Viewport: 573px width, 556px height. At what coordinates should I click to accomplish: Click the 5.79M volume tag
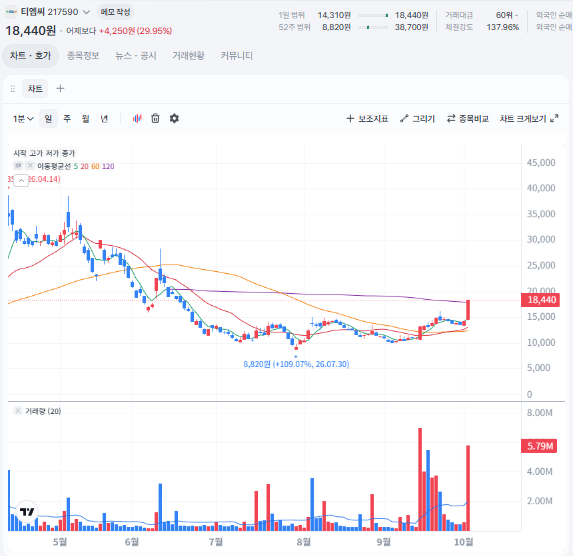click(x=539, y=446)
